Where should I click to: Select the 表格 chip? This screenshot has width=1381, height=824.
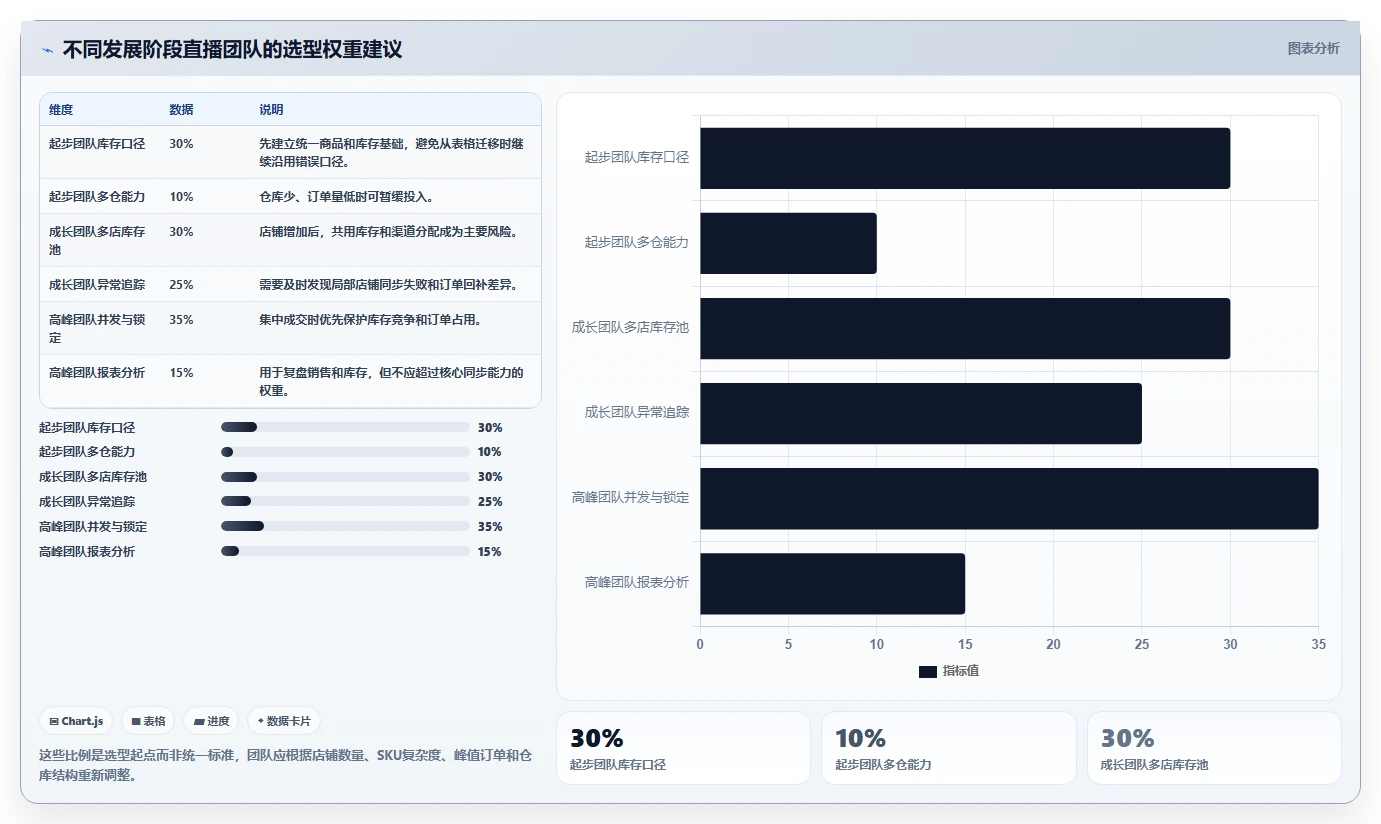coord(148,721)
